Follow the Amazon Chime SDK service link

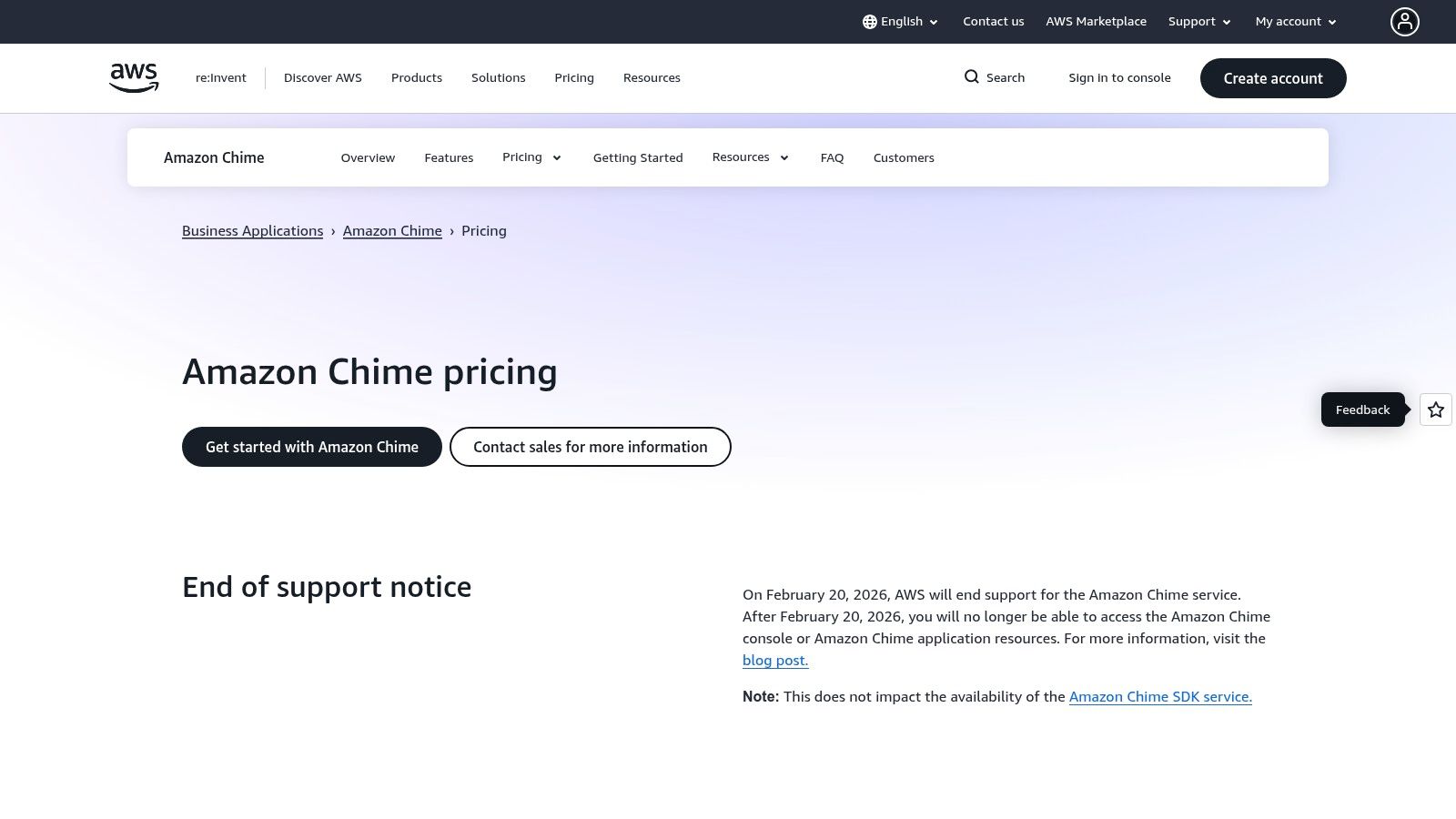1160,696
